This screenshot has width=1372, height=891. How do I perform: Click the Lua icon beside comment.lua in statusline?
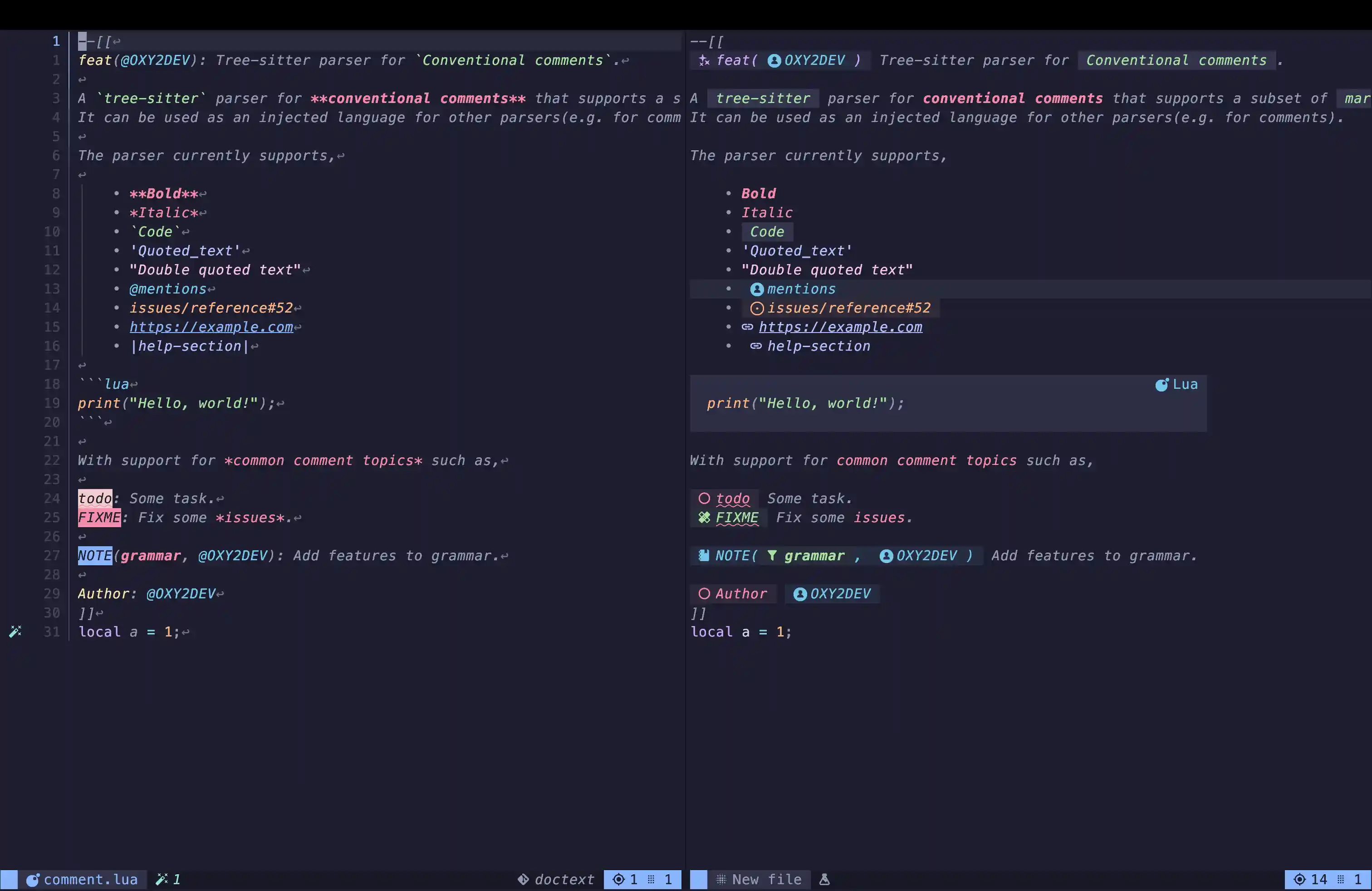point(33,880)
